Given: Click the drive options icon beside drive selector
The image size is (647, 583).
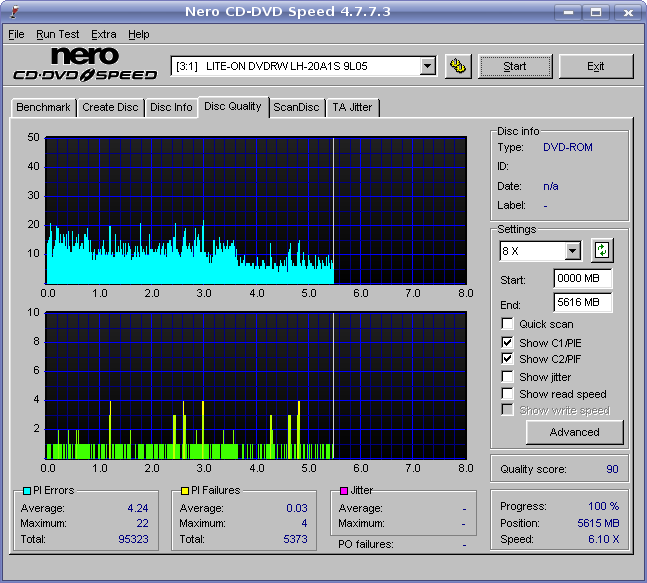Looking at the screenshot, I should pyautogui.click(x=458, y=67).
